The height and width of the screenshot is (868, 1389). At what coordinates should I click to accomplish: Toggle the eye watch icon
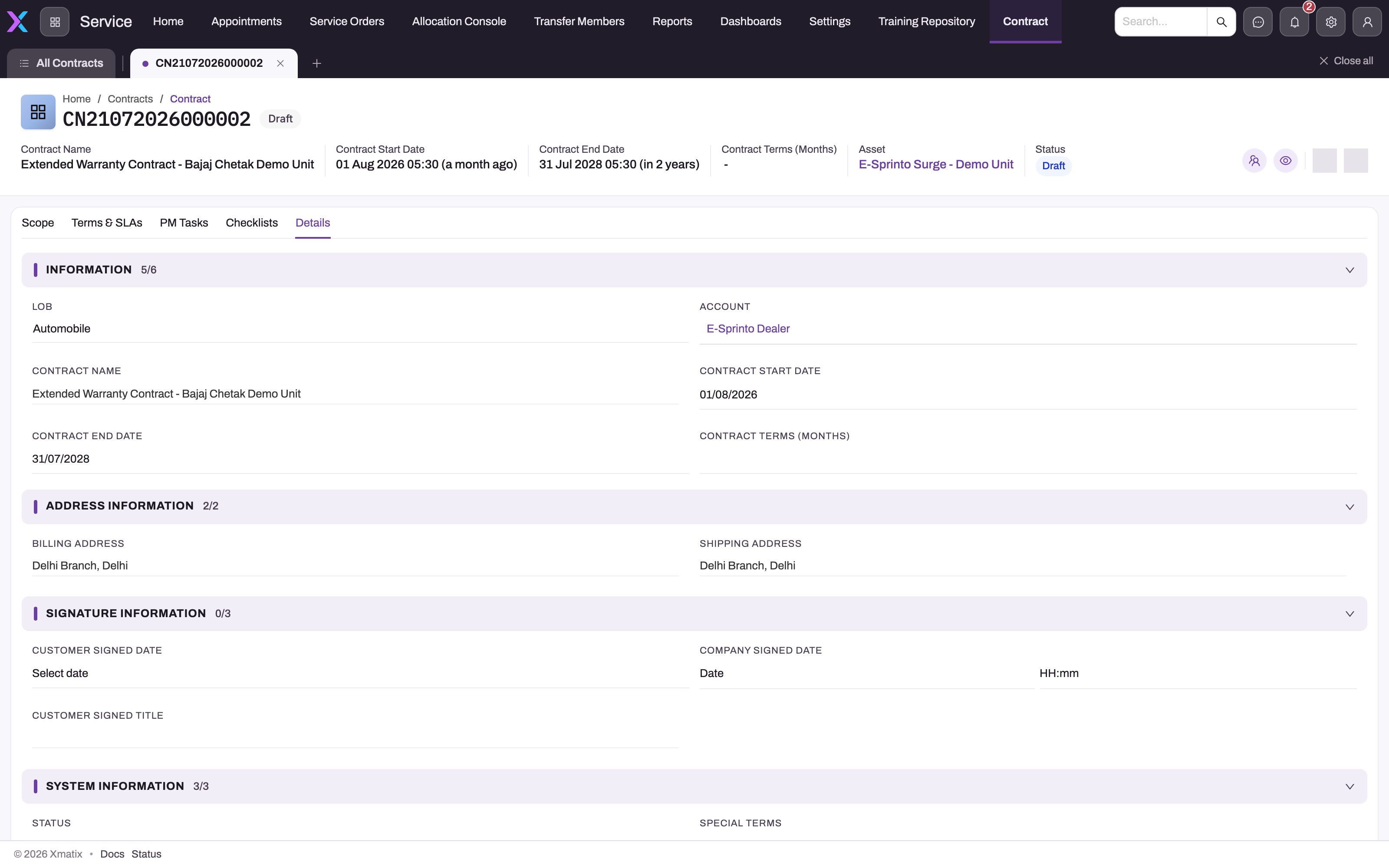[x=1286, y=161]
